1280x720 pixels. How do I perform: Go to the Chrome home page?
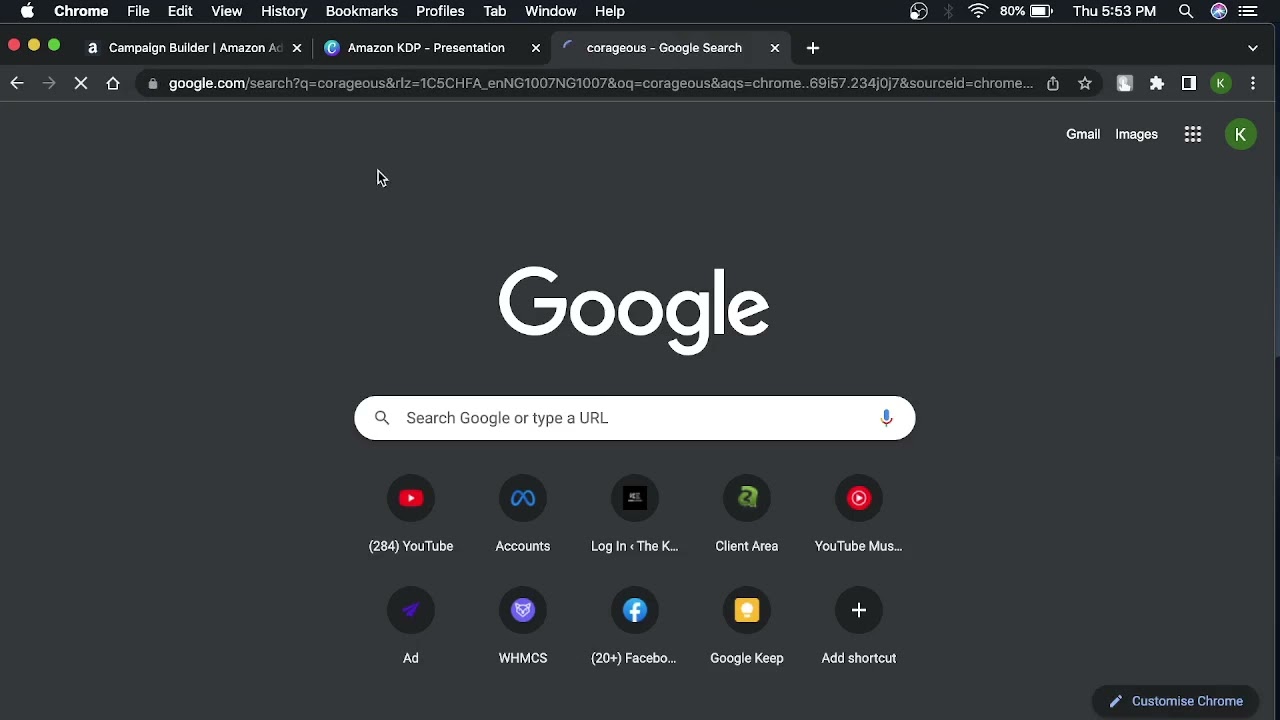(113, 84)
